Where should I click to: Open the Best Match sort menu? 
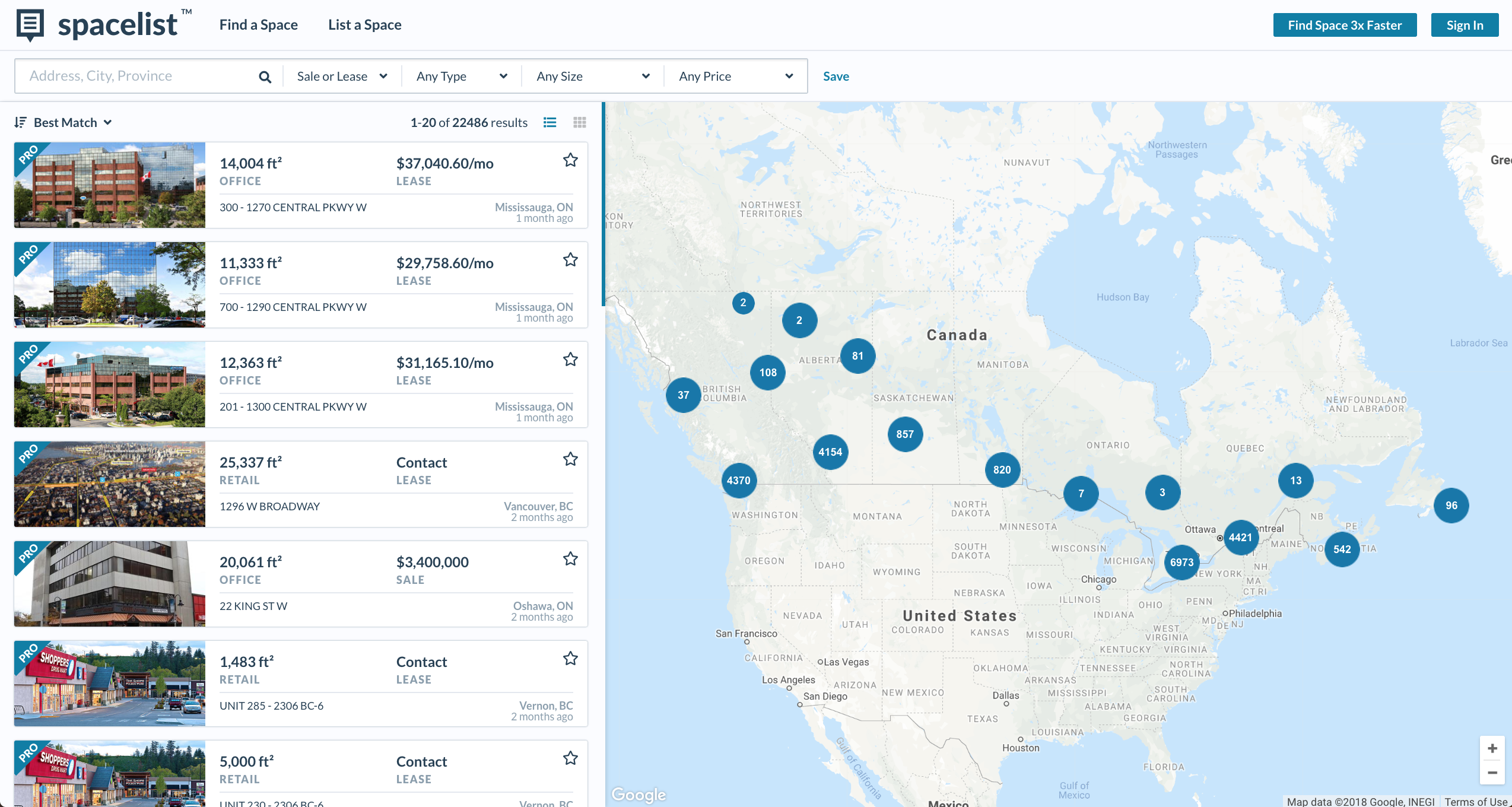click(x=64, y=122)
